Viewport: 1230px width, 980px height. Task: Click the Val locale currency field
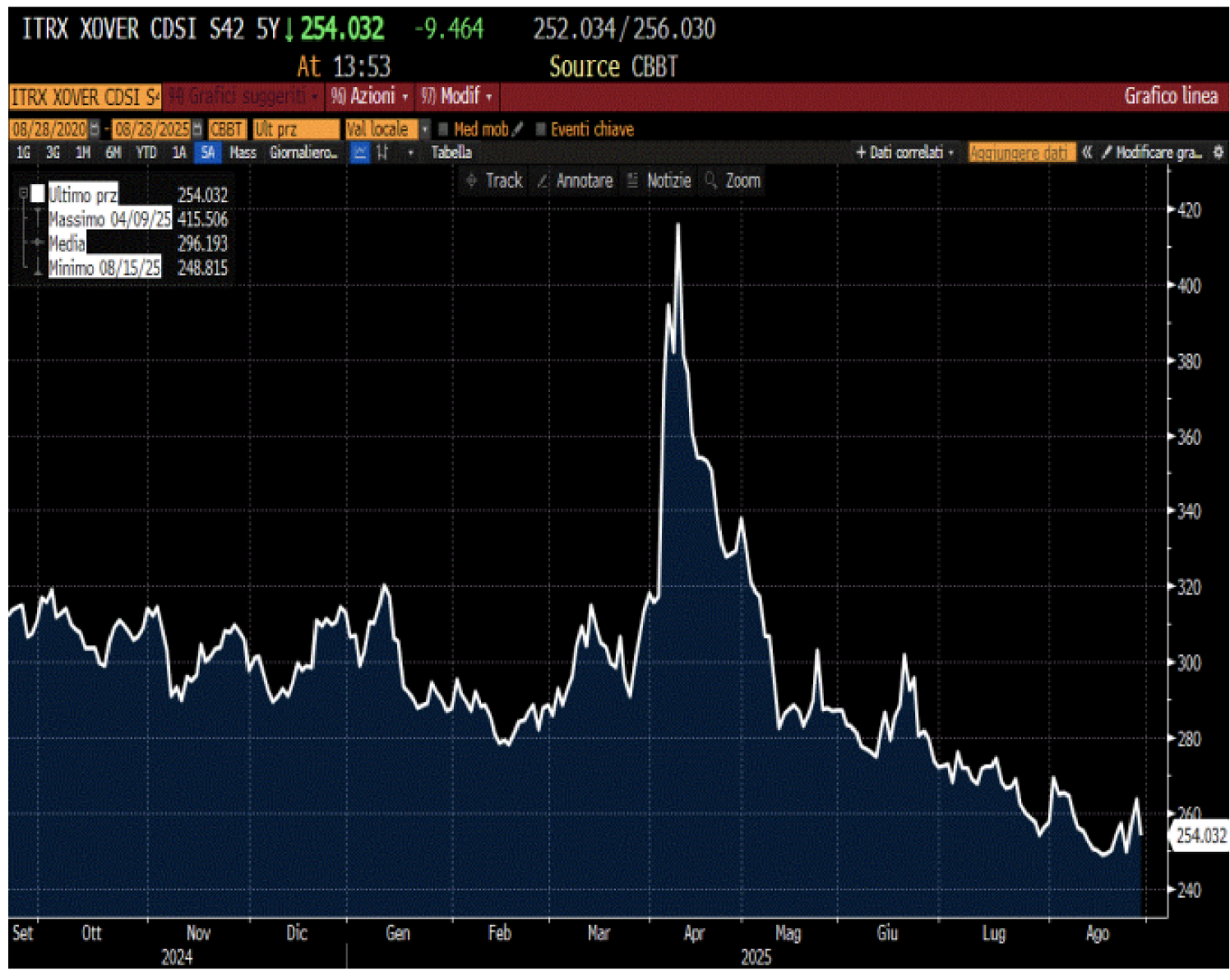382,129
